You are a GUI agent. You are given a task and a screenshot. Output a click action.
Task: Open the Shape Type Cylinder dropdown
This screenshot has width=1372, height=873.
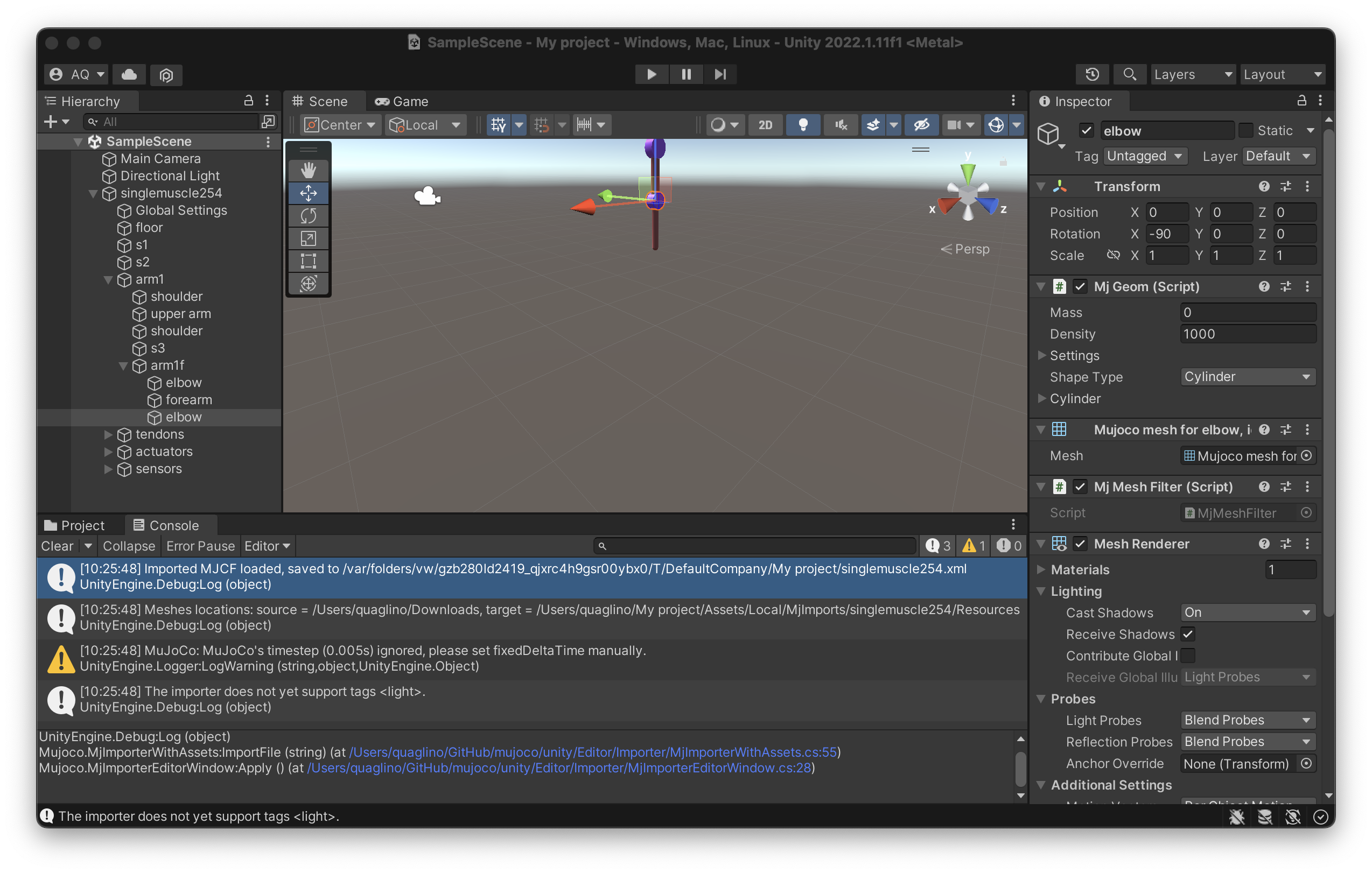pos(1248,376)
